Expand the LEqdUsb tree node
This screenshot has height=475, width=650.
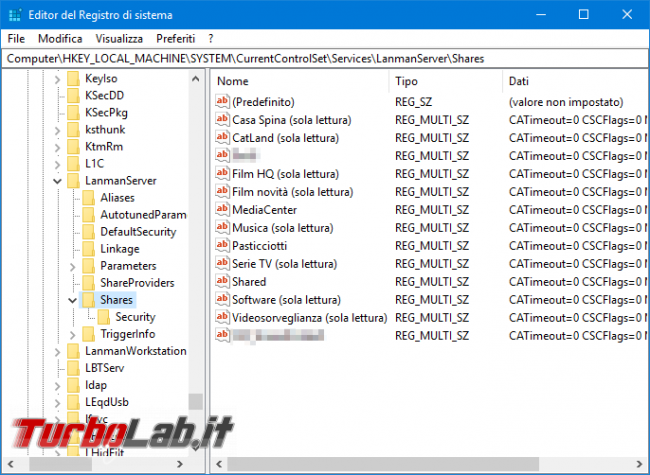coord(58,402)
